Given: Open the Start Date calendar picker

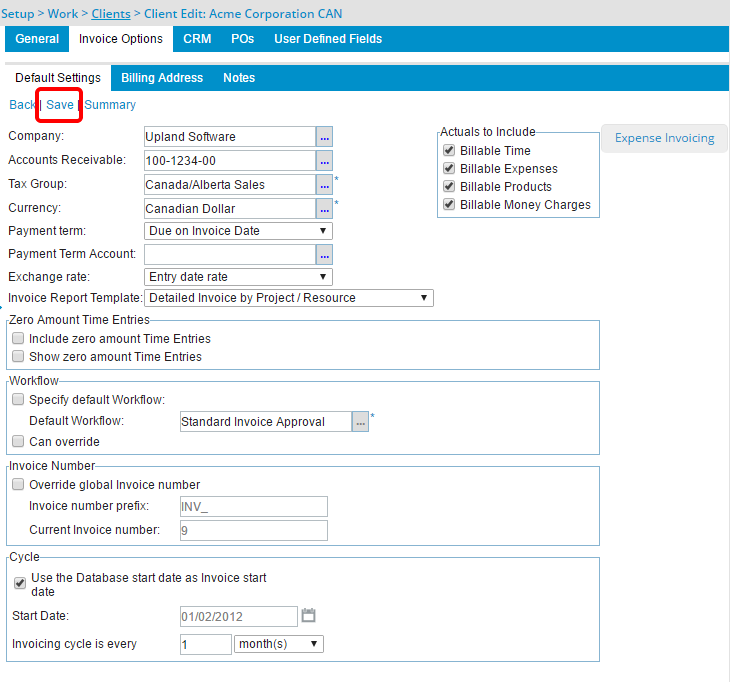Looking at the screenshot, I should [309, 616].
